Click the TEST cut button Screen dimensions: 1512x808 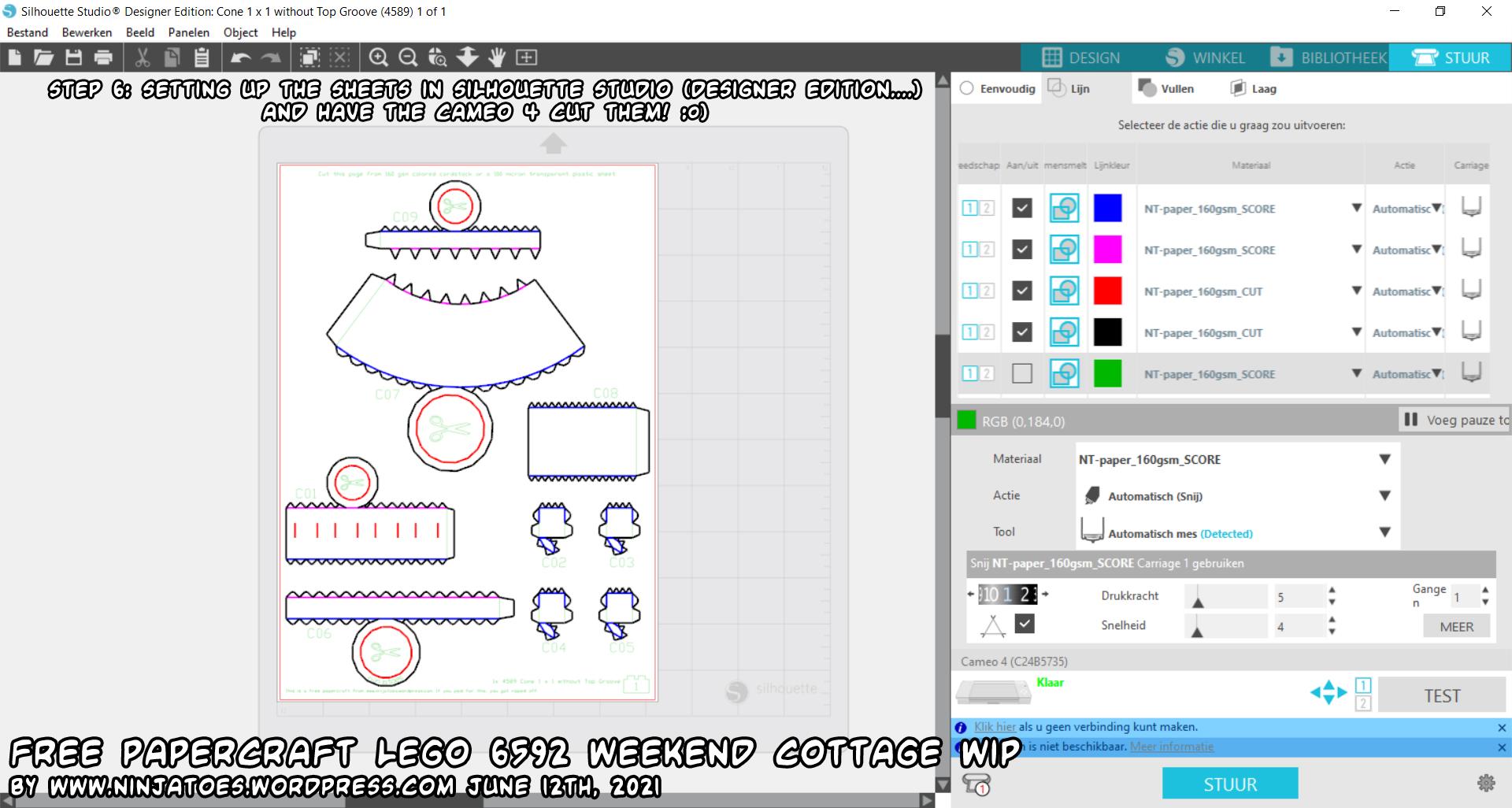1442,695
